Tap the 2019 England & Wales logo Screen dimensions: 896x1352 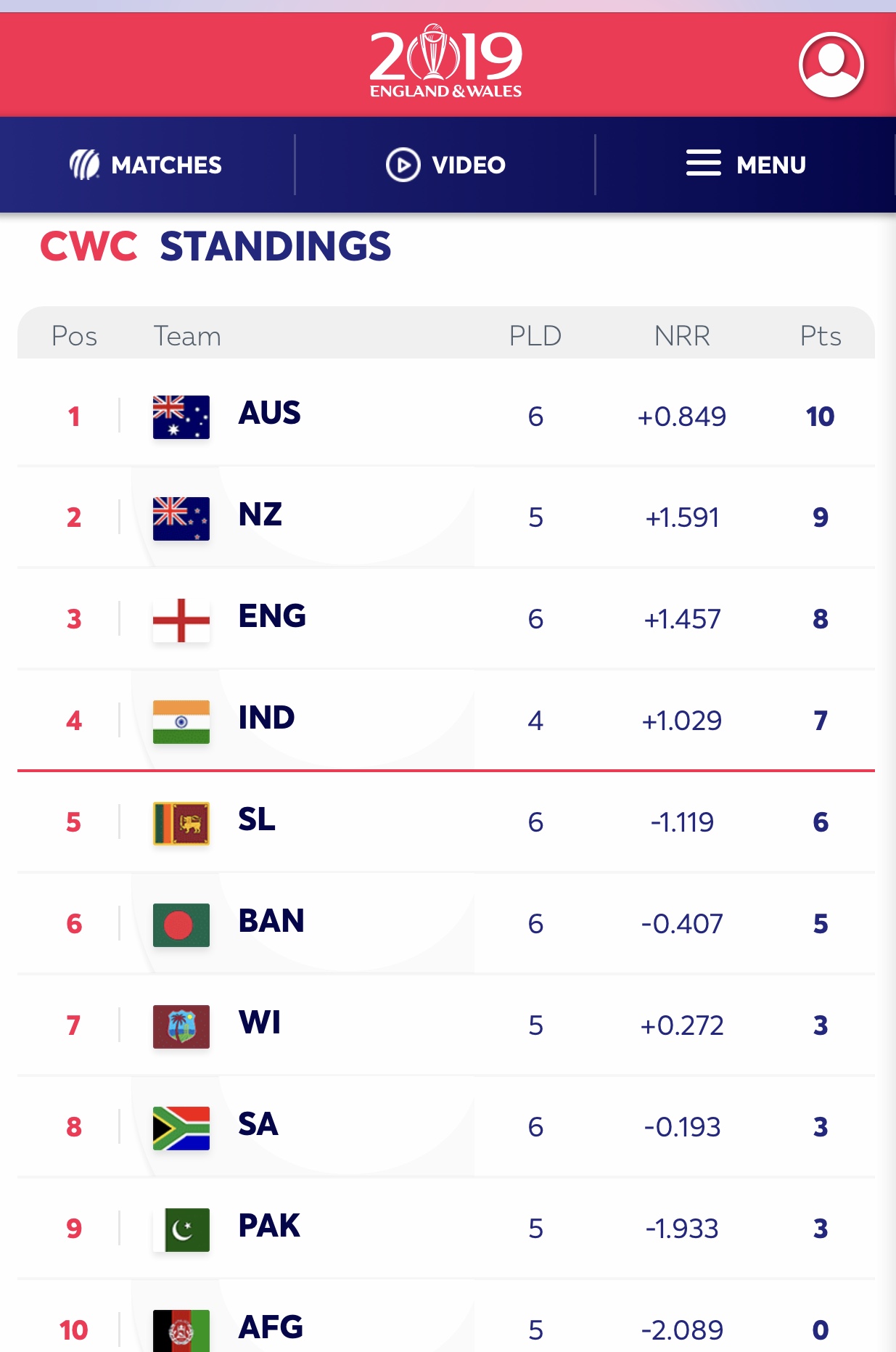pyautogui.click(x=446, y=62)
